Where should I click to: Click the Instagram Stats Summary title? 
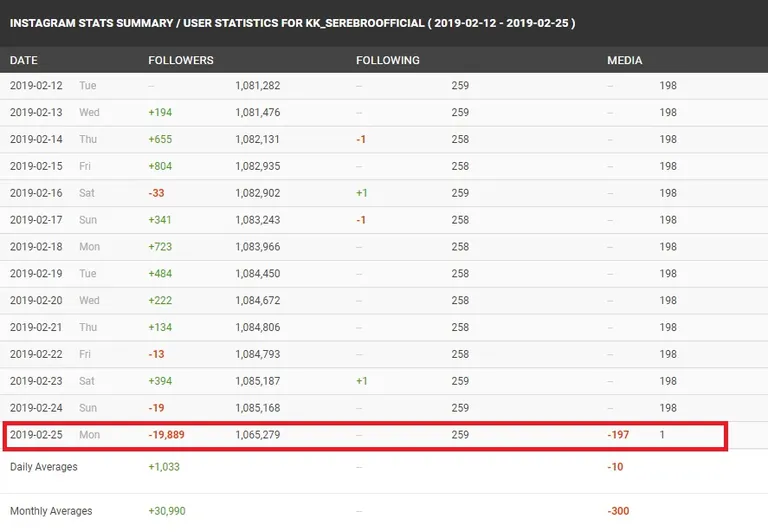click(x=292, y=23)
